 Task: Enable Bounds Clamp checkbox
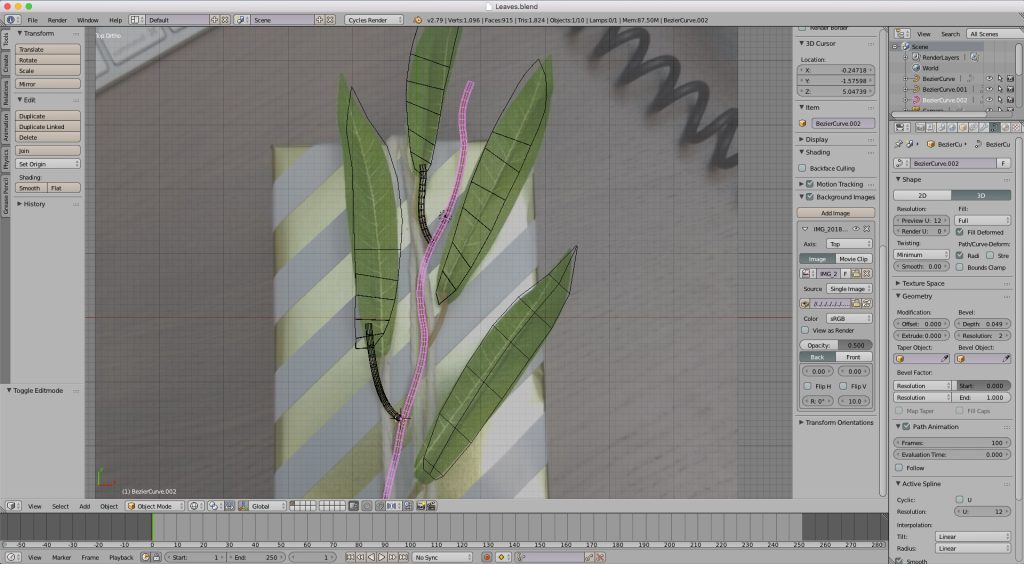coord(959,267)
